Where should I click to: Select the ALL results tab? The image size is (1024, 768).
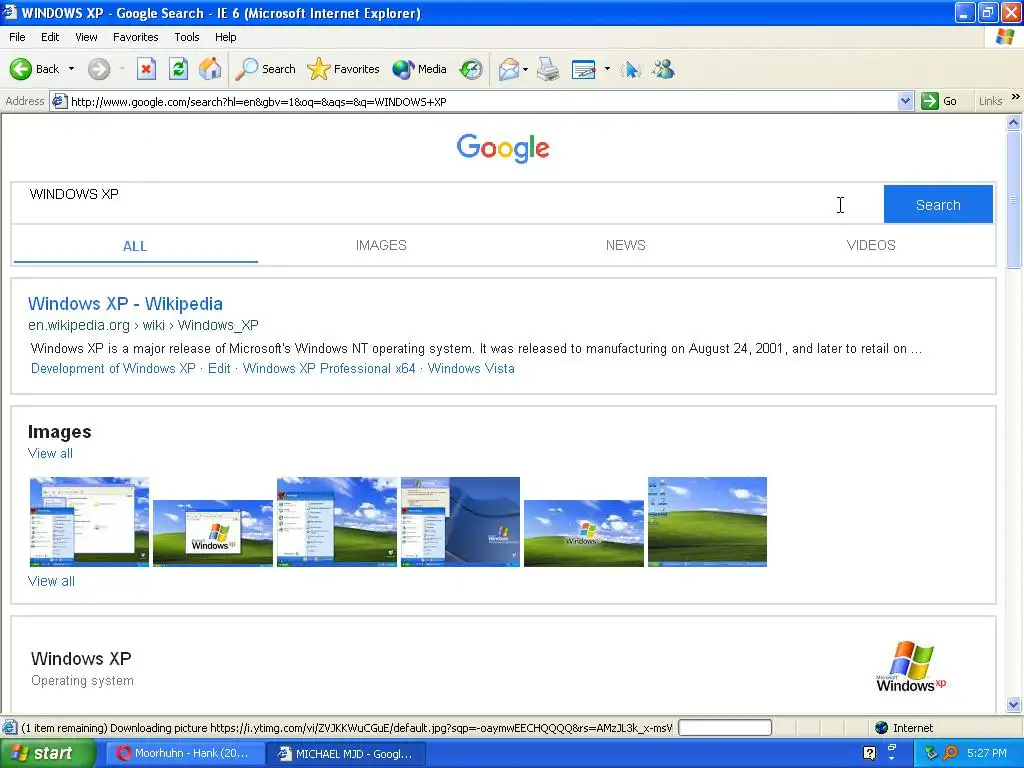(135, 246)
